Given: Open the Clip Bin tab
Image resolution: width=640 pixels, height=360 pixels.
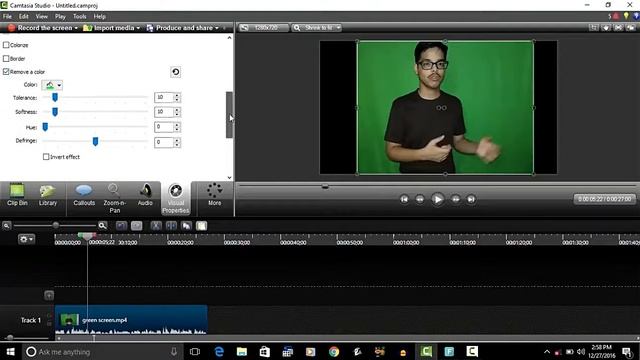Looking at the screenshot, I should tap(17, 195).
